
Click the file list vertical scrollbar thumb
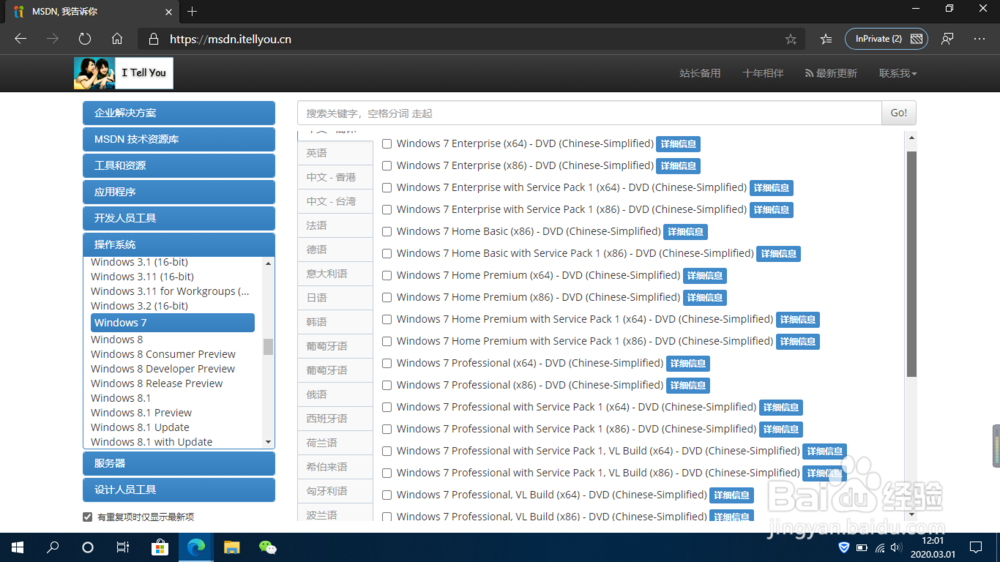pyautogui.click(x=911, y=263)
